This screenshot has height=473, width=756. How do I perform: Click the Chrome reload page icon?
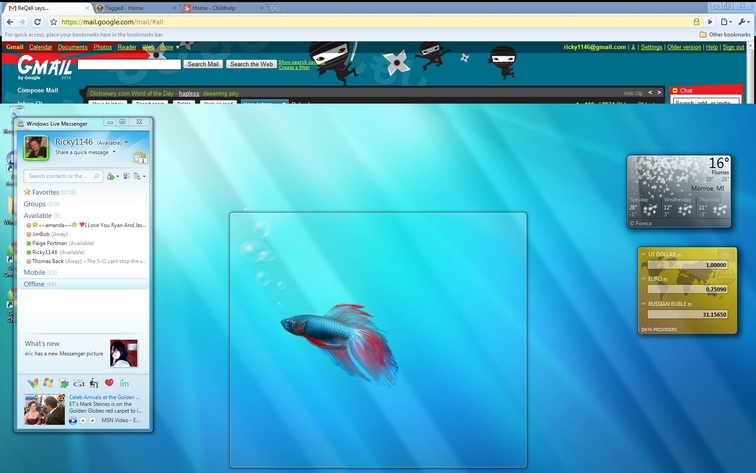tap(38, 21)
